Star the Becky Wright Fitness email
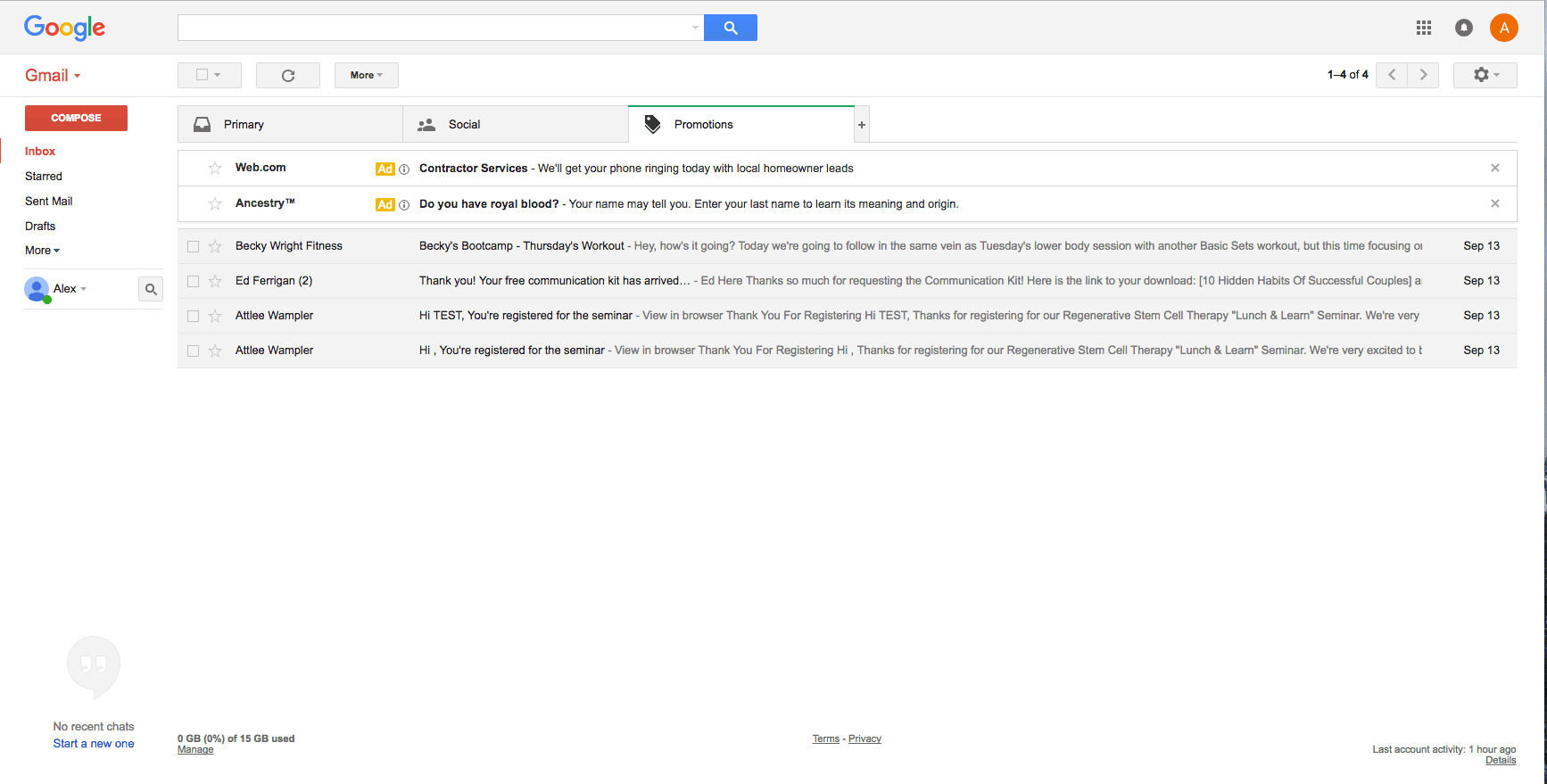Viewport: 1547px width, 784px height. [215, 246]
